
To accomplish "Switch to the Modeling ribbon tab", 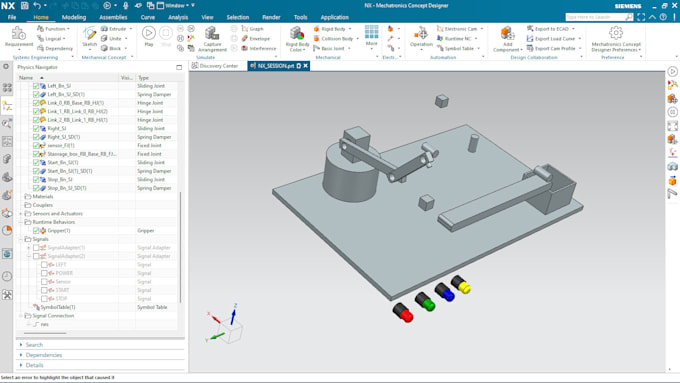I will (x=74, y=17).
